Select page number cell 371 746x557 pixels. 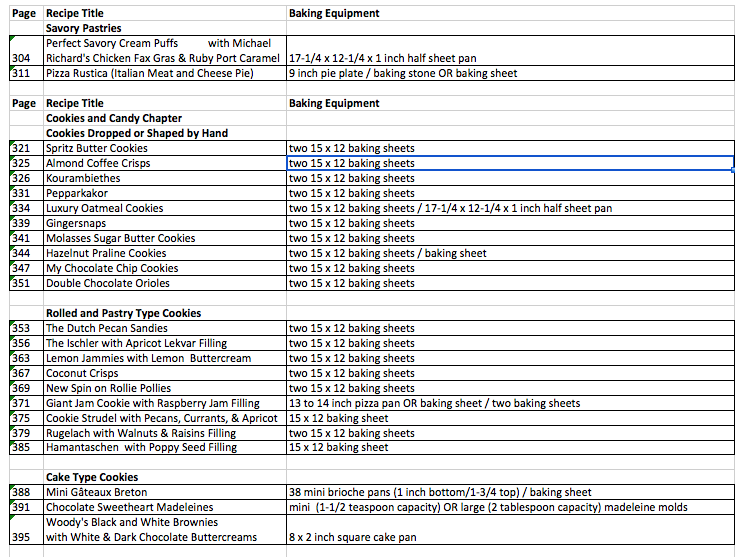26,403
